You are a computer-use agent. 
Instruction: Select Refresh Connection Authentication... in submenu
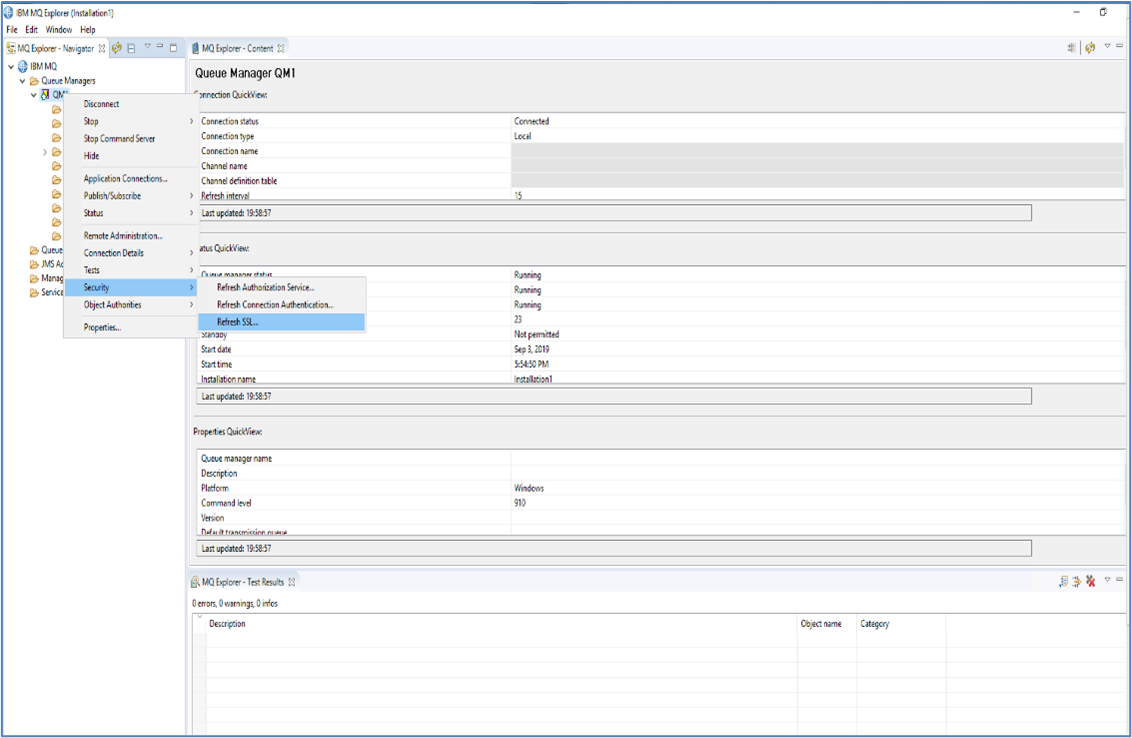pyautogui.click(x=282, y=305)
